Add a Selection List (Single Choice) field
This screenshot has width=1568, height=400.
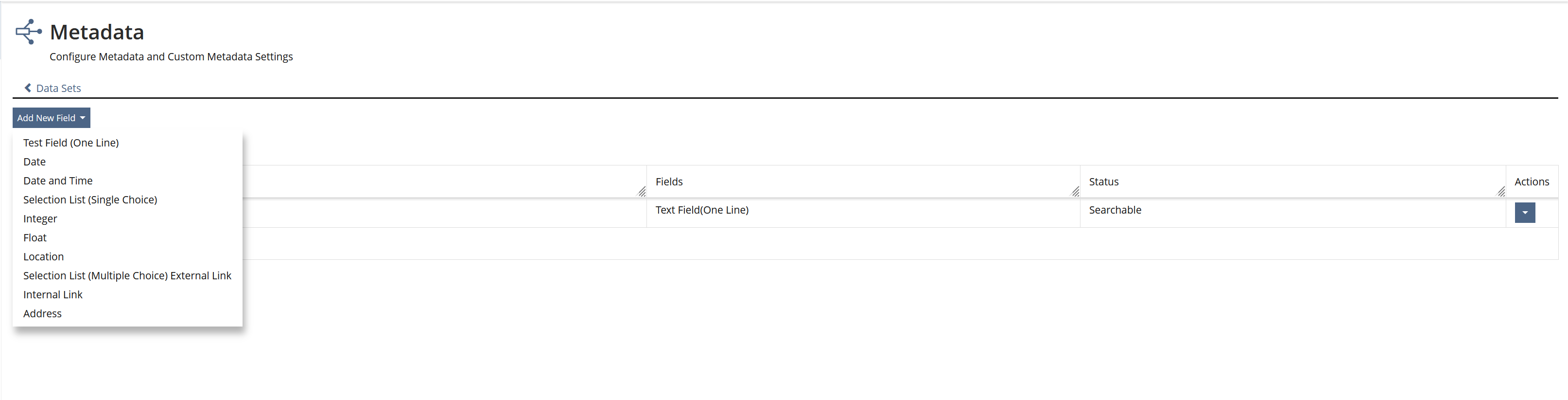pyautogui.click(x=90, y=200)
